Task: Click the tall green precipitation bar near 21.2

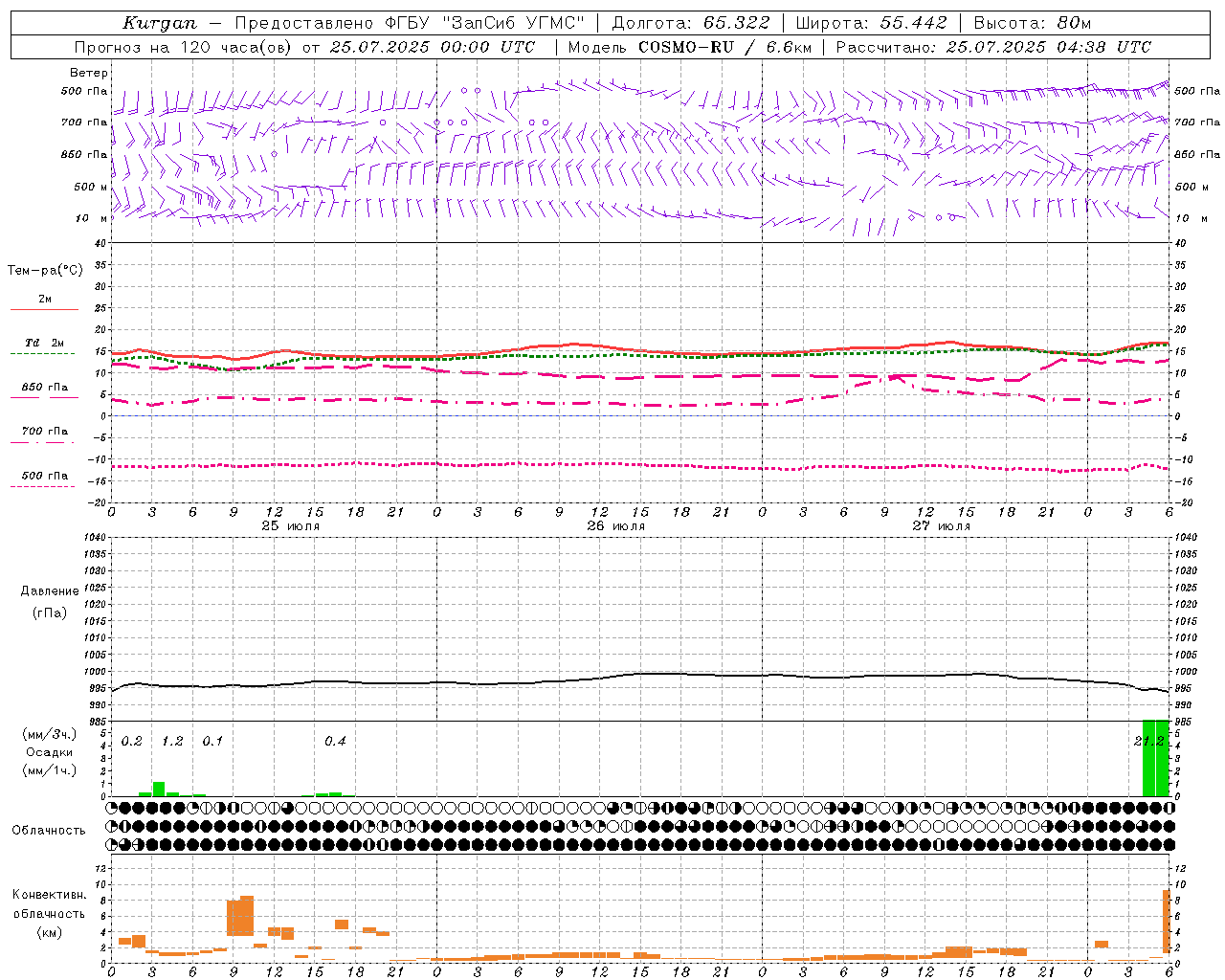Action: tap(1155, 758)
